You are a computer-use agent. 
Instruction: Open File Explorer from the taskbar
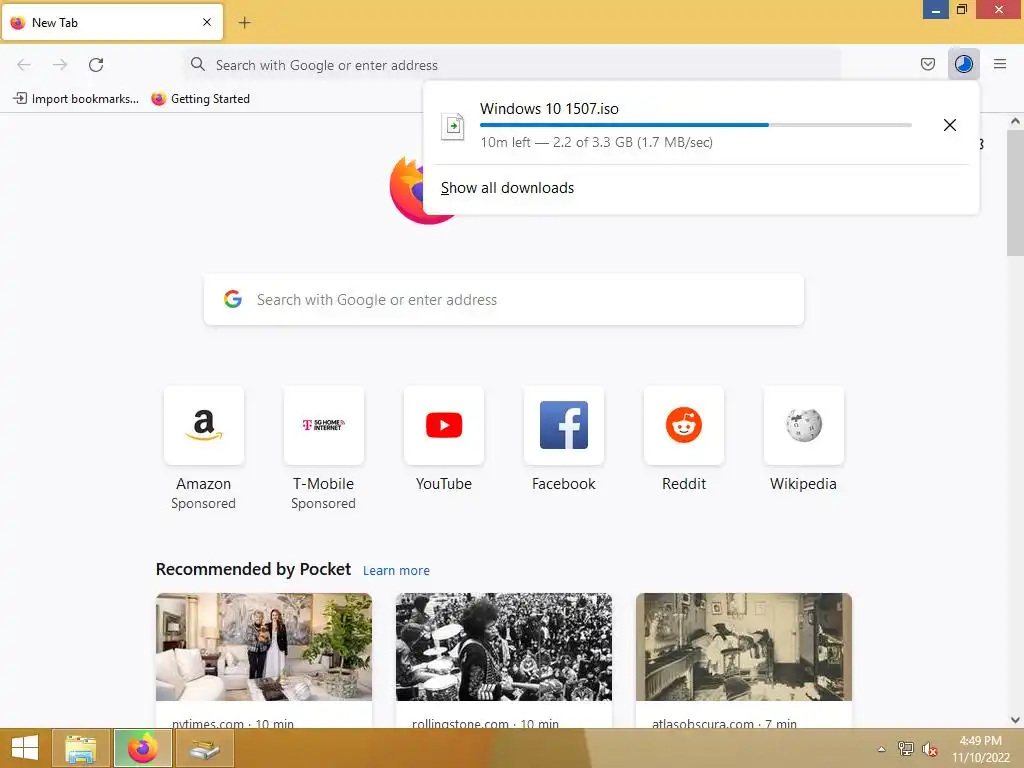pos(80,748)
